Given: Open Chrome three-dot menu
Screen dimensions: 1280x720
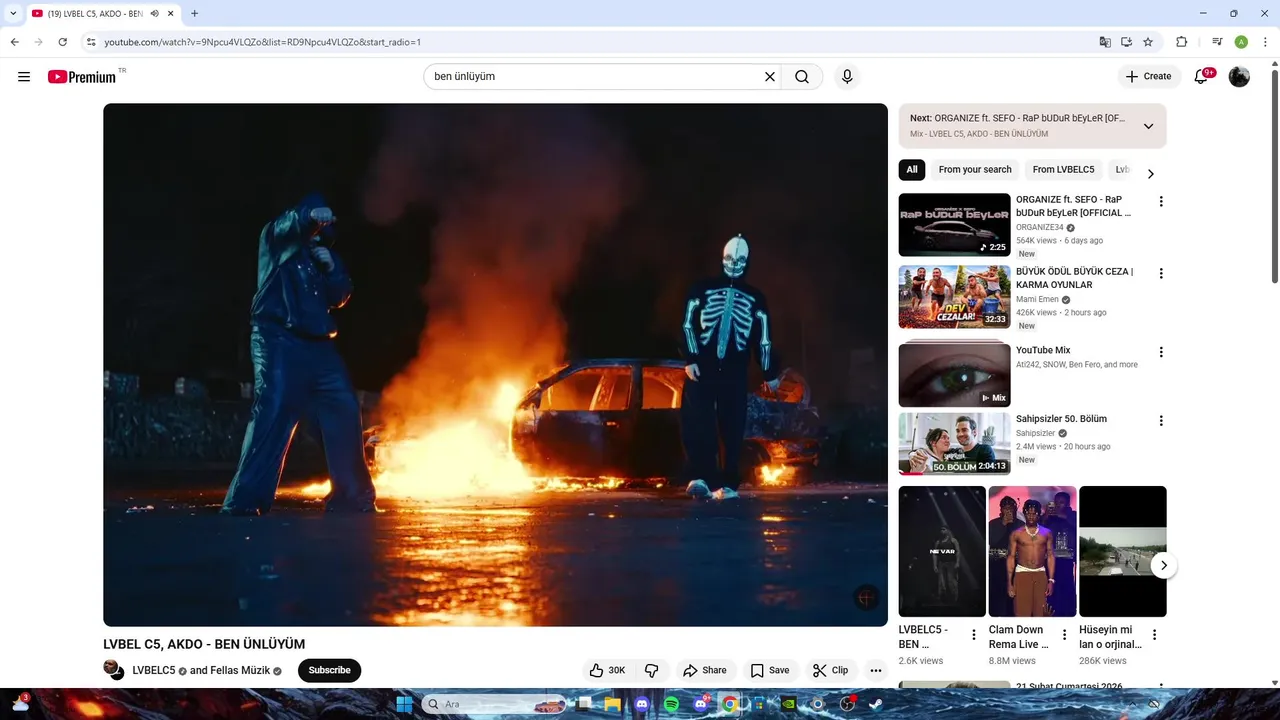Looking at the screenshot, I should [x=1265, y=42].
